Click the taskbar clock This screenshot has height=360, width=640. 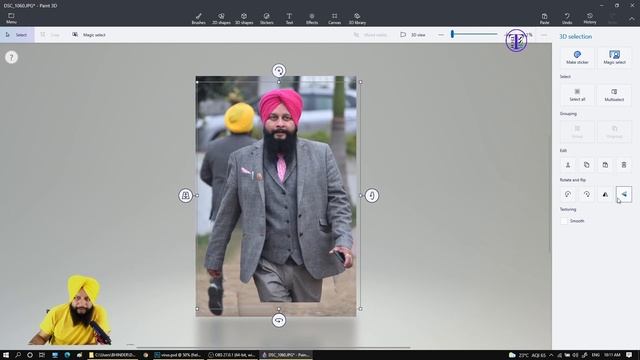(612, 355)
